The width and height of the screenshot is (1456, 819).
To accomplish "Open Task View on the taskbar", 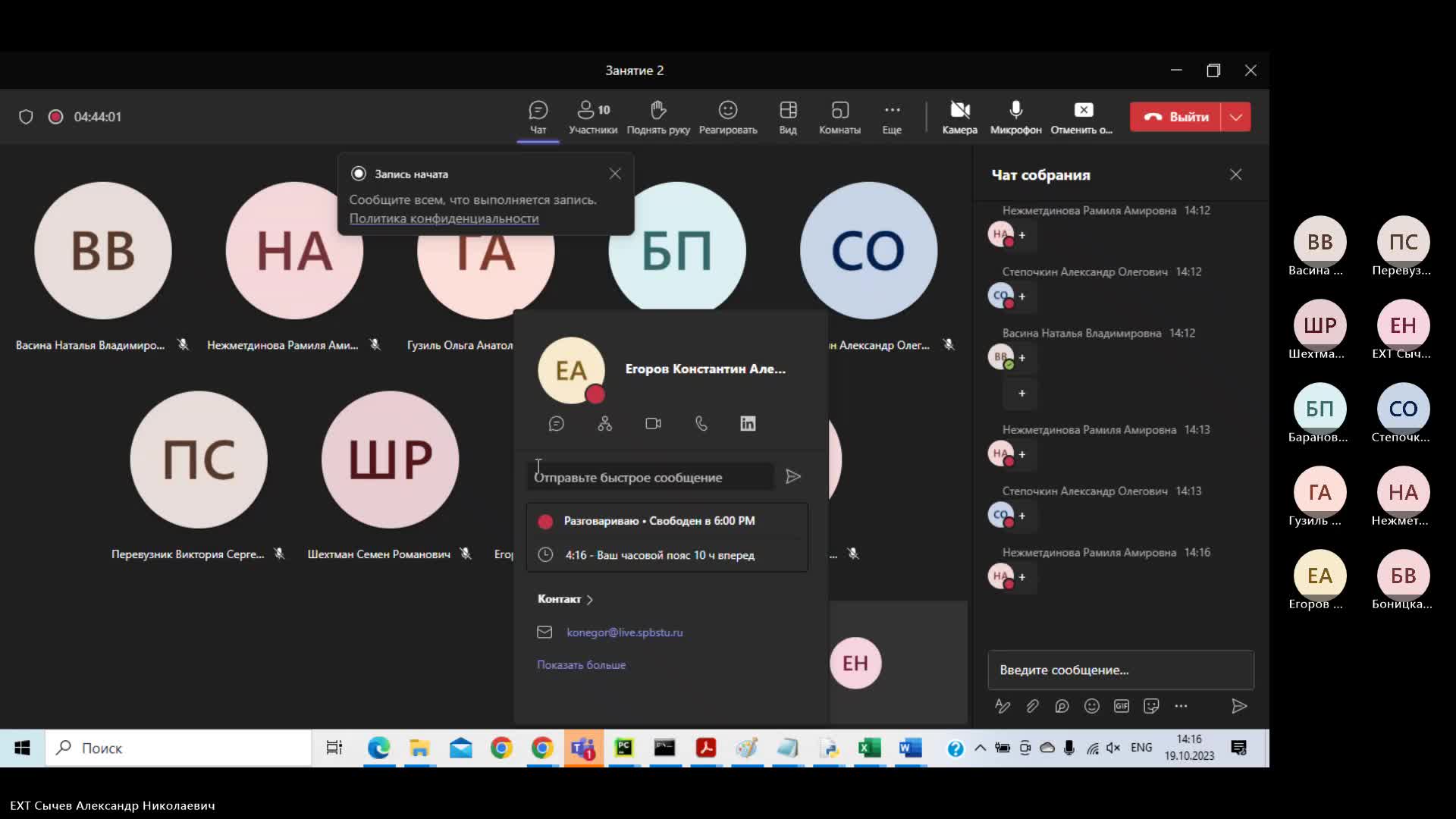I will coord(334,748).
